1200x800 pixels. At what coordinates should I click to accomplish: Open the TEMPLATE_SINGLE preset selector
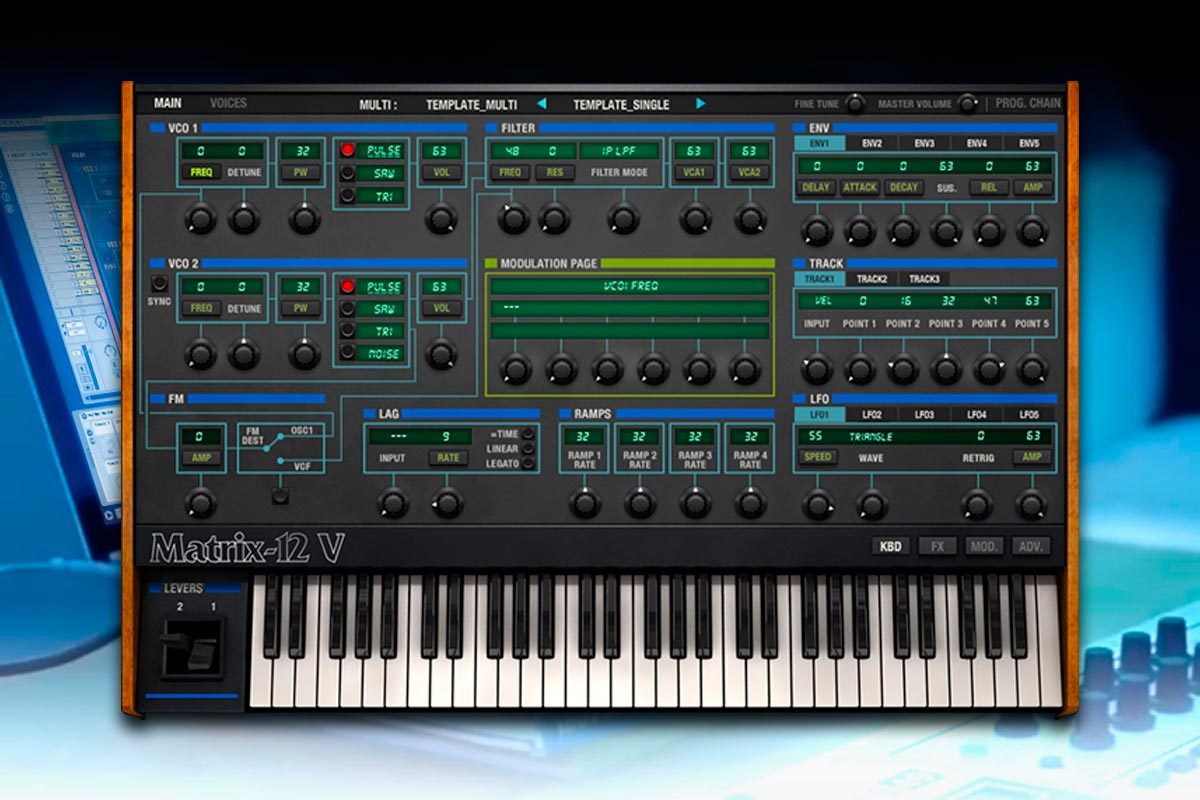621,104
